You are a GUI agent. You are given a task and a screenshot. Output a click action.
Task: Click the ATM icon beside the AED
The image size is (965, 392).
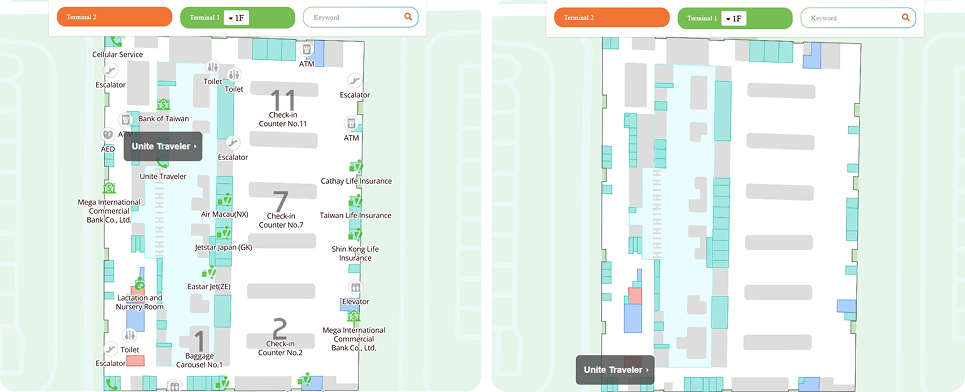(126, 119)
